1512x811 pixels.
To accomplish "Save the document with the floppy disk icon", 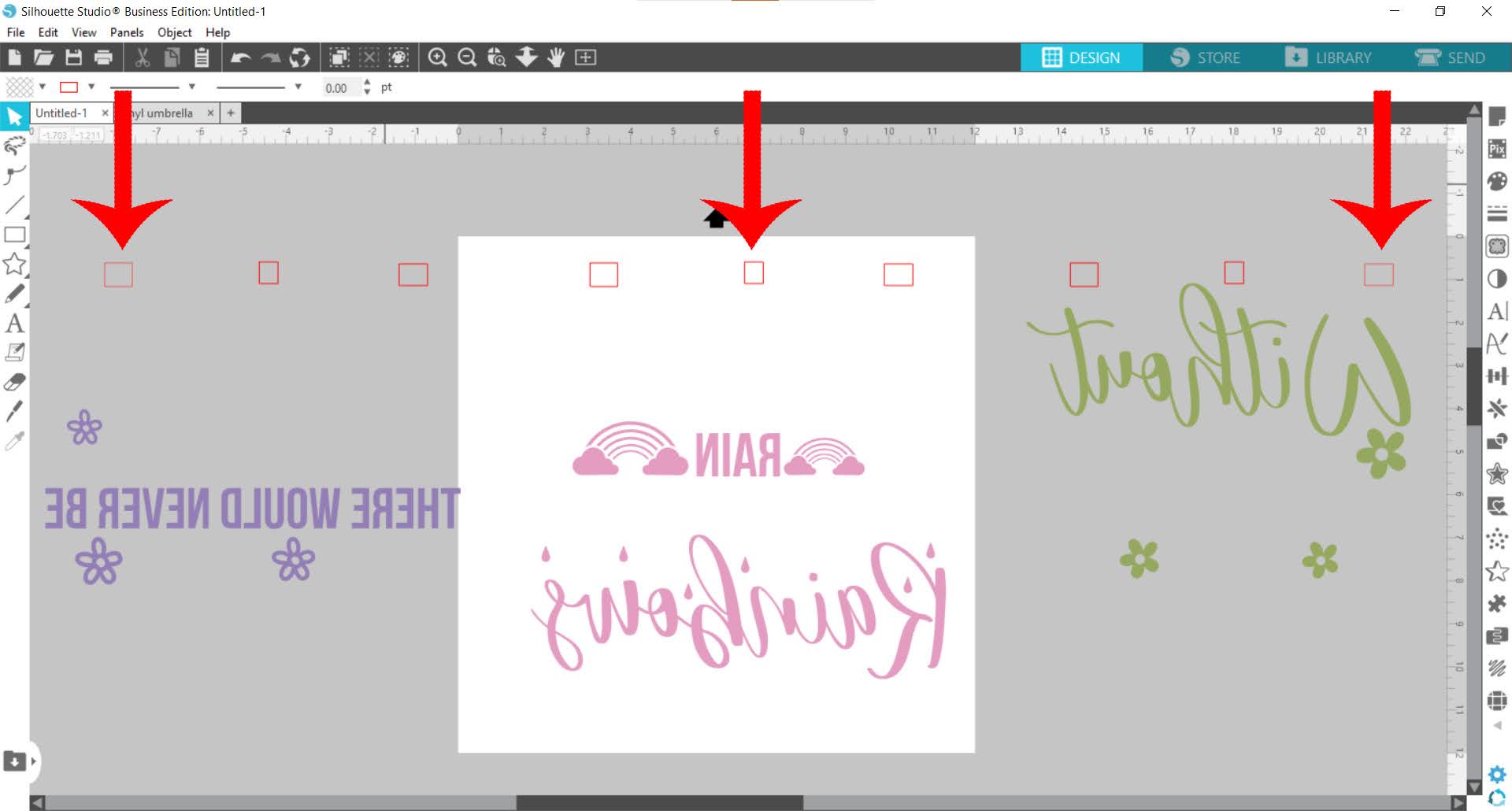I will point(73,57).
